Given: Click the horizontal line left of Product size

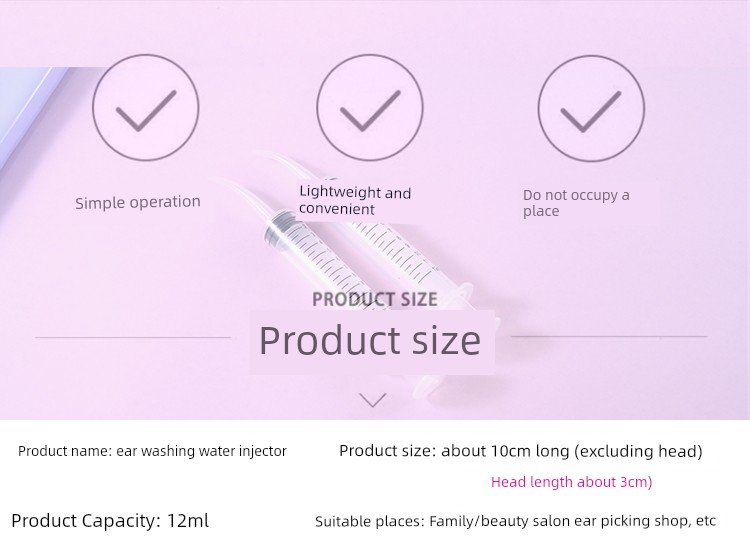Looking at the screenshot, I should [x=133, y=337].
